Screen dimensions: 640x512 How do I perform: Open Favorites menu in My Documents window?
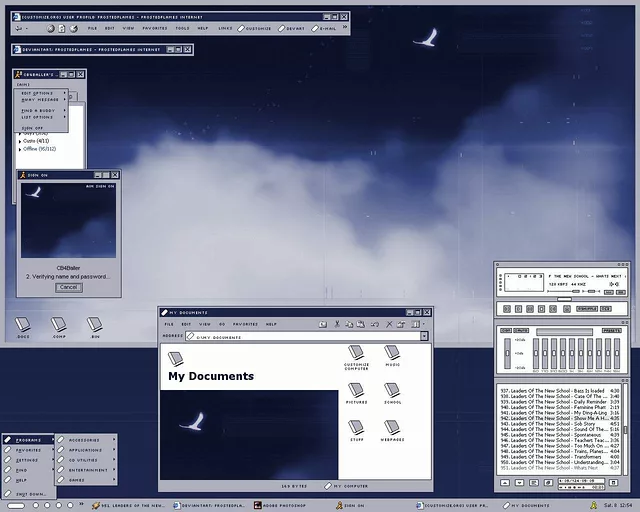pyautogui.click(x=245, y=324)
